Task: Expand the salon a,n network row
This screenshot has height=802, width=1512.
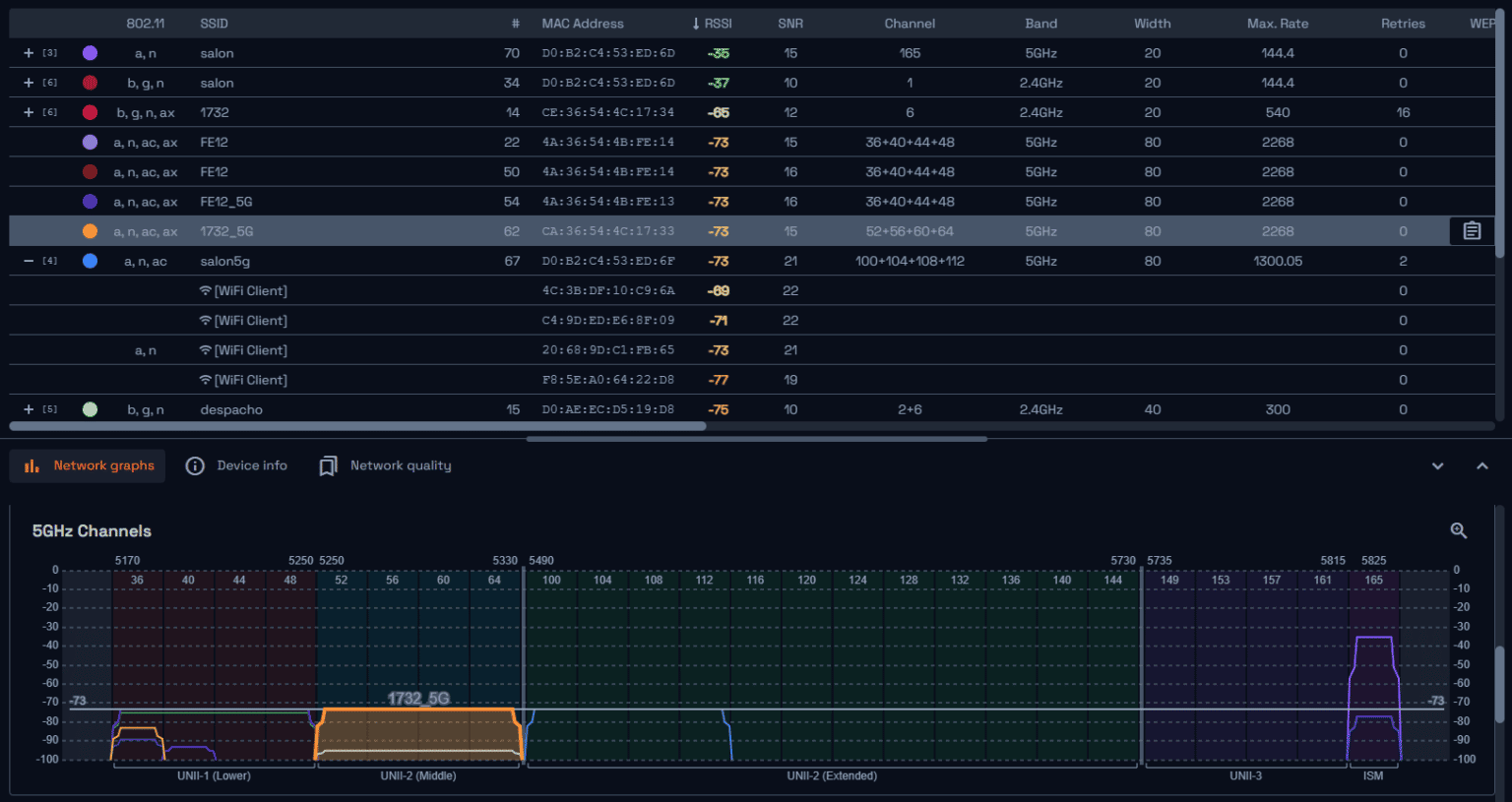Action: point(27,52)
